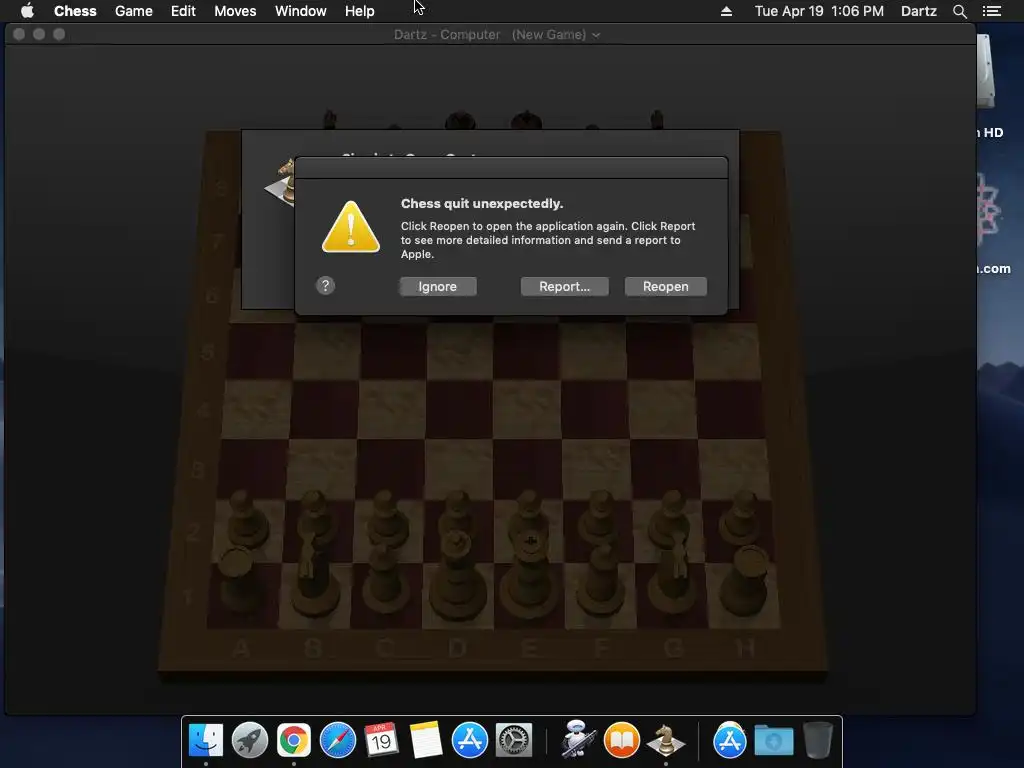Viewport: 1024px width, 768px height.
Task: Open App Store icon right of Dock divider
Action: point(729,740)
